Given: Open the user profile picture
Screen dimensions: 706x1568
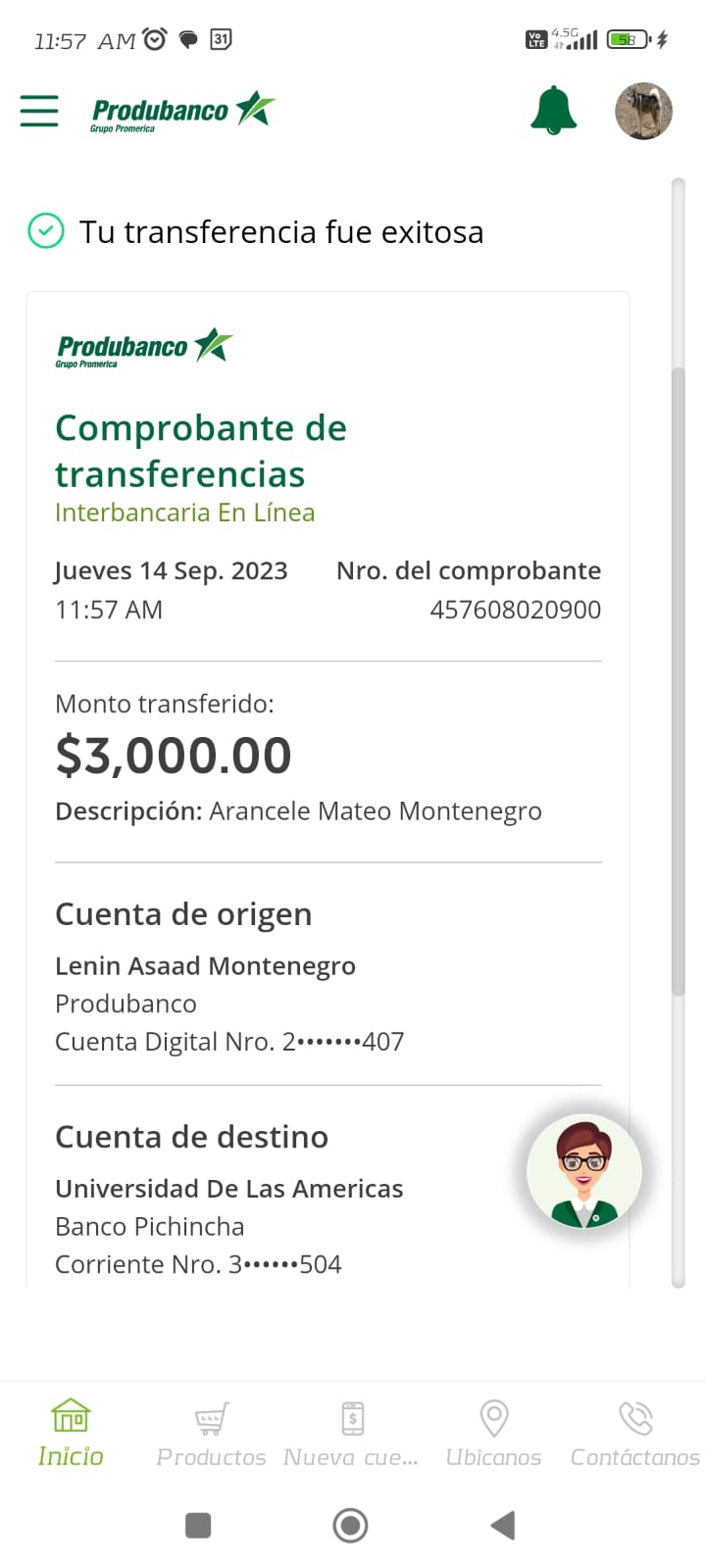Looking at the screenshot, I should click(x=643, y=111).
